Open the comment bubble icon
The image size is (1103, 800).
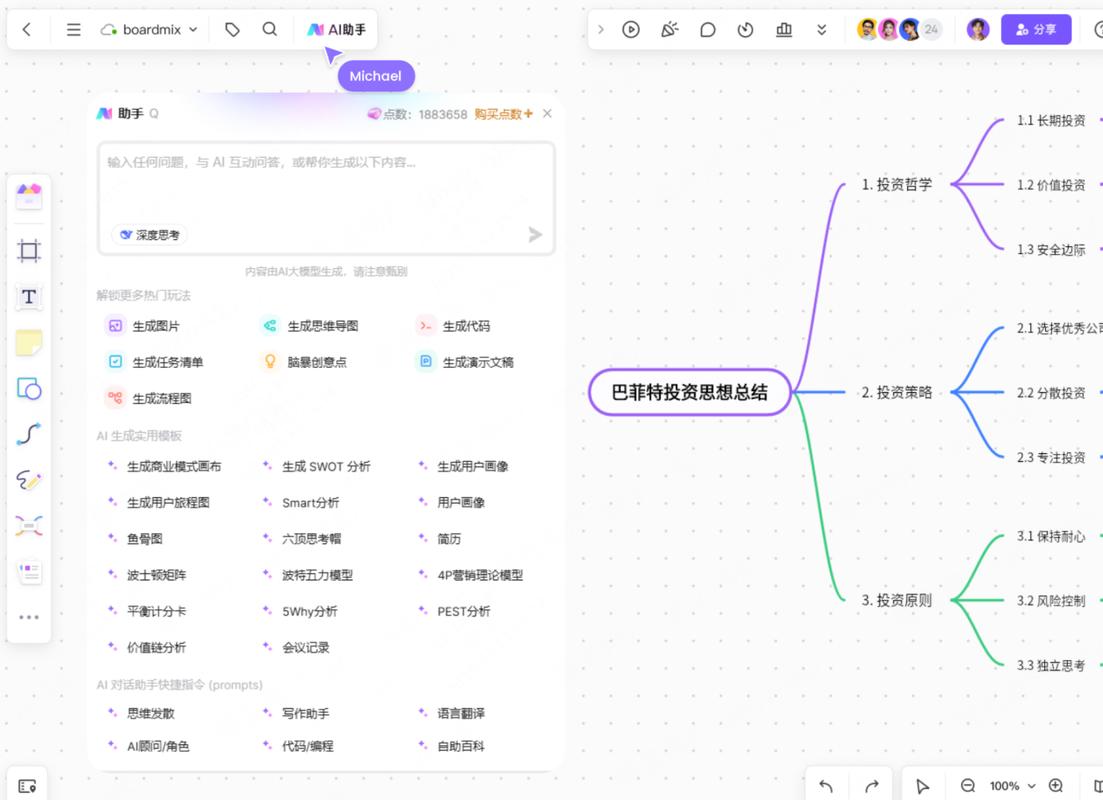(x=708, y=30)
